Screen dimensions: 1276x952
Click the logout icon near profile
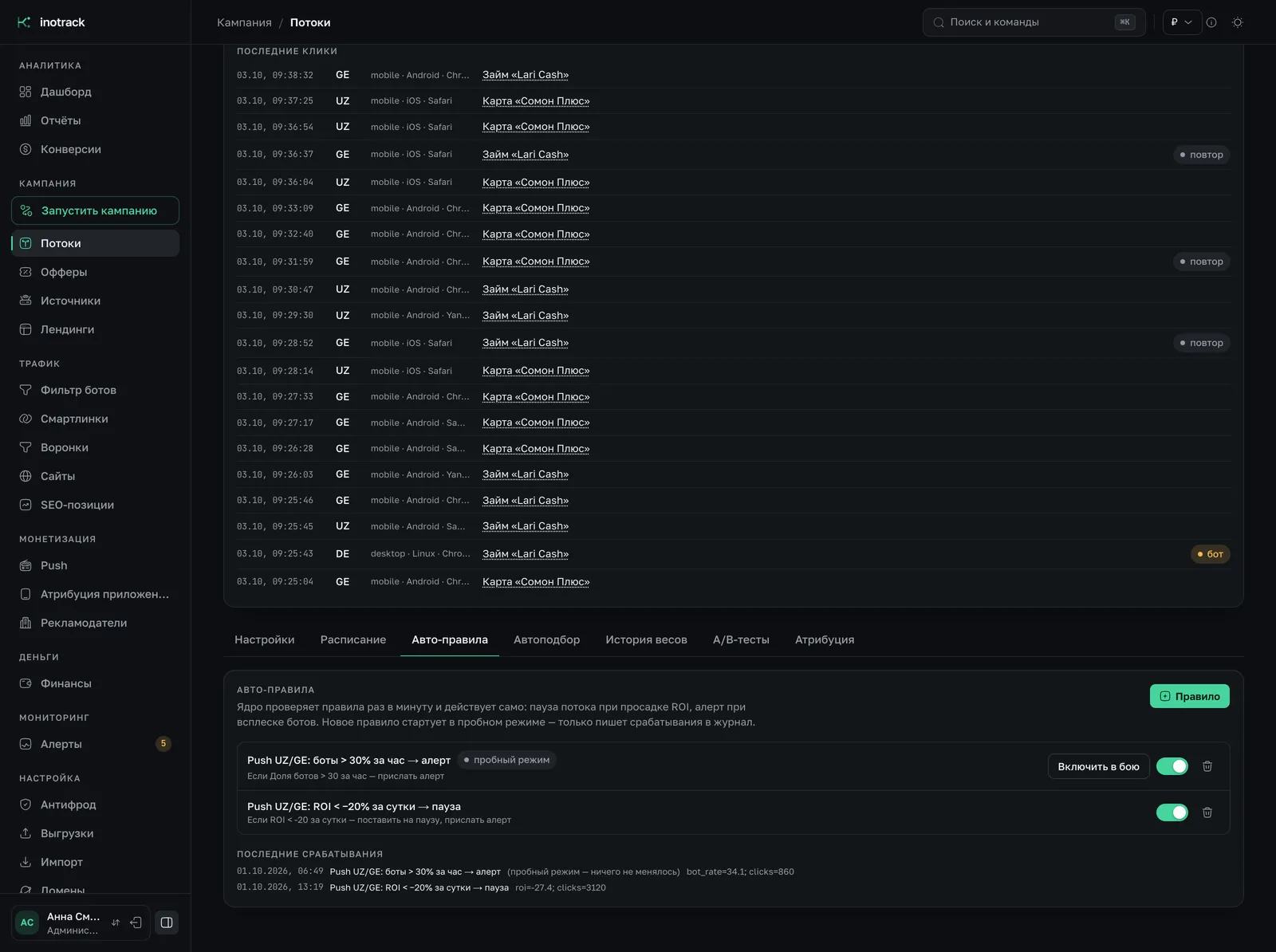tap(136, 922)
